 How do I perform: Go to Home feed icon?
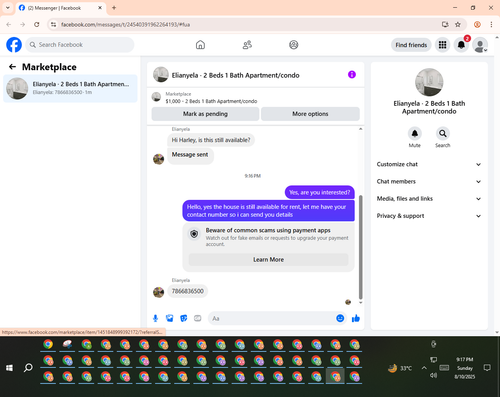point(200,45)
